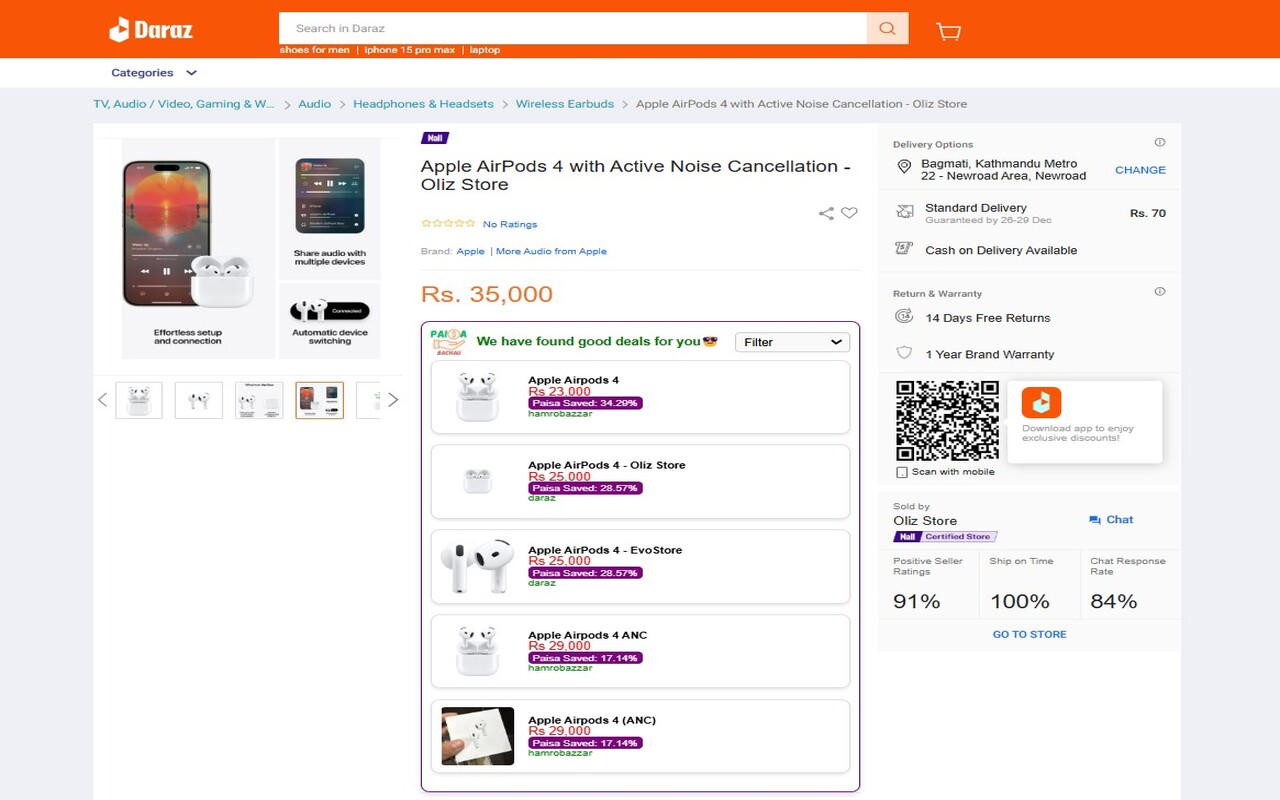Select first AirPods product thumbnail
This screenshot has width=1280, height=800.
tap(139, 400)
